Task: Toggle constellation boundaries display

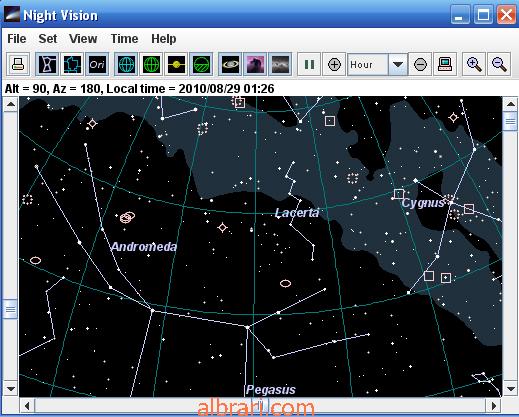Action: point(72,64)
